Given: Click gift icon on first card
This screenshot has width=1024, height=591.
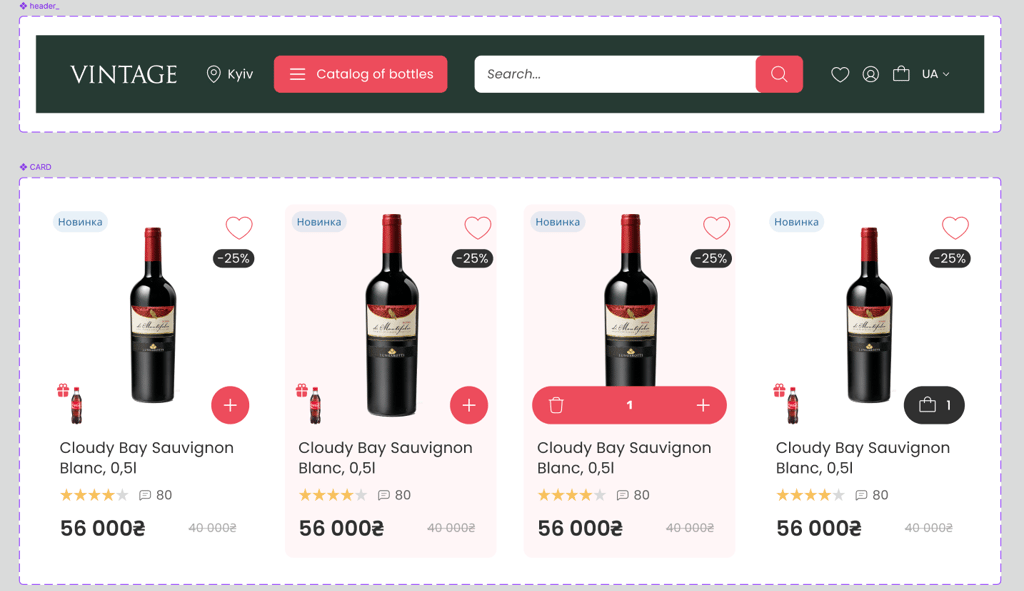Looking at the screenshot, I should [x=63, y=390].
